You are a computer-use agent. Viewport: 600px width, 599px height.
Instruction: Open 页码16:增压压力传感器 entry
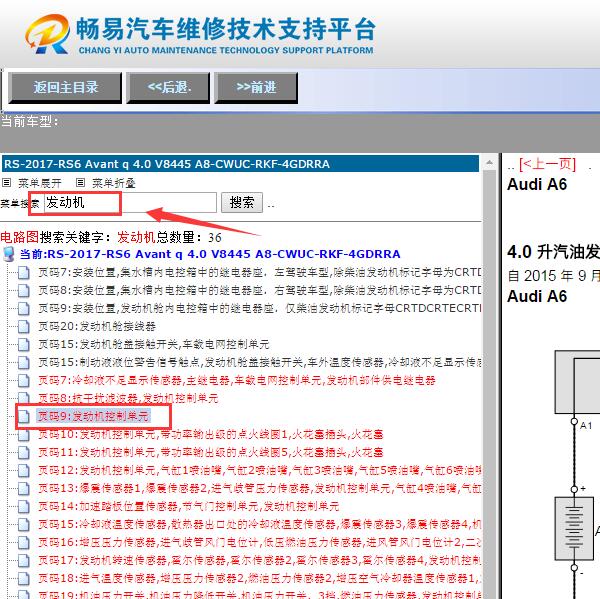pos(259,542)
